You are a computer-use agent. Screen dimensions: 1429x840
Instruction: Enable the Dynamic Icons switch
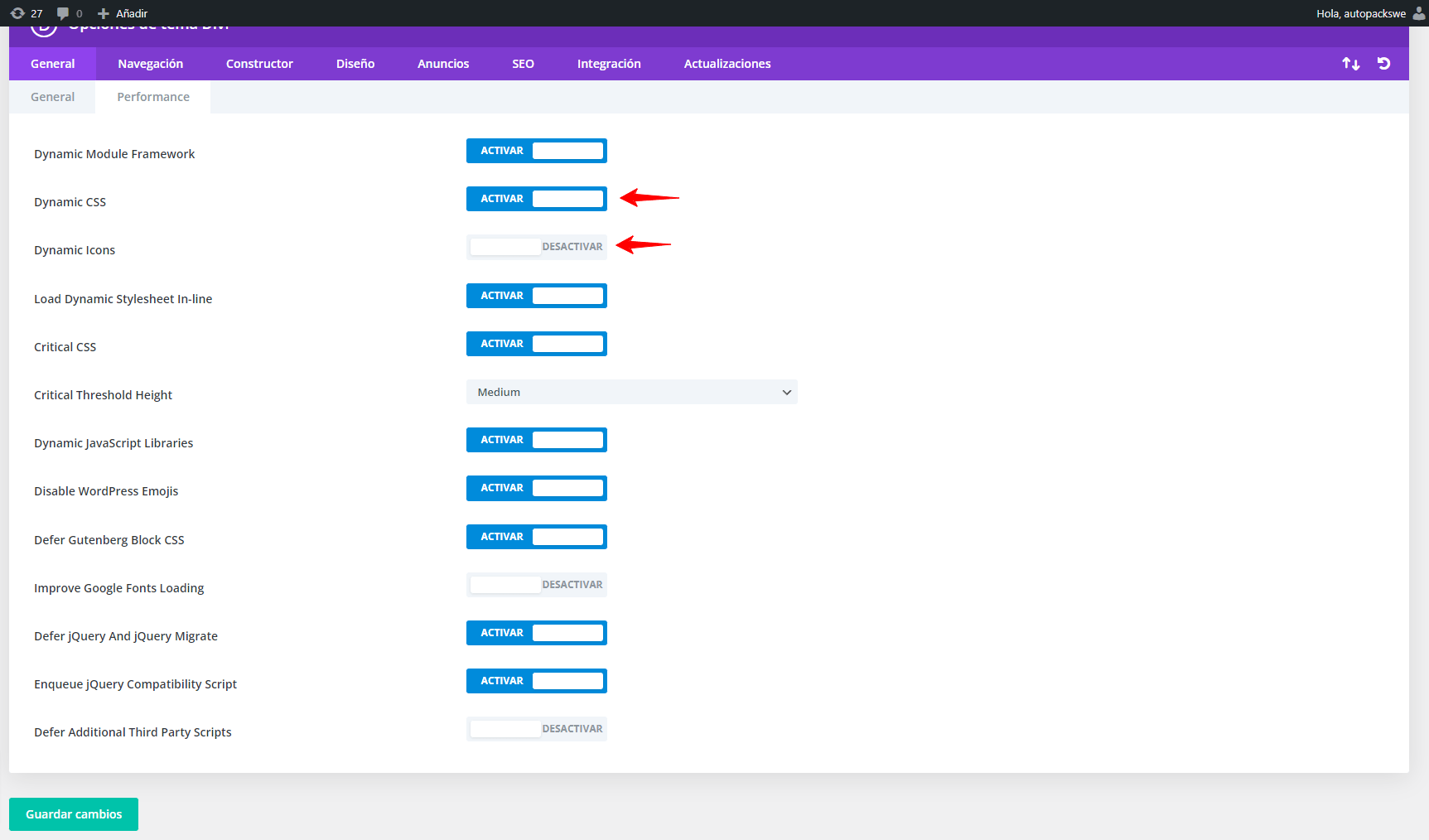pos(537,247)
